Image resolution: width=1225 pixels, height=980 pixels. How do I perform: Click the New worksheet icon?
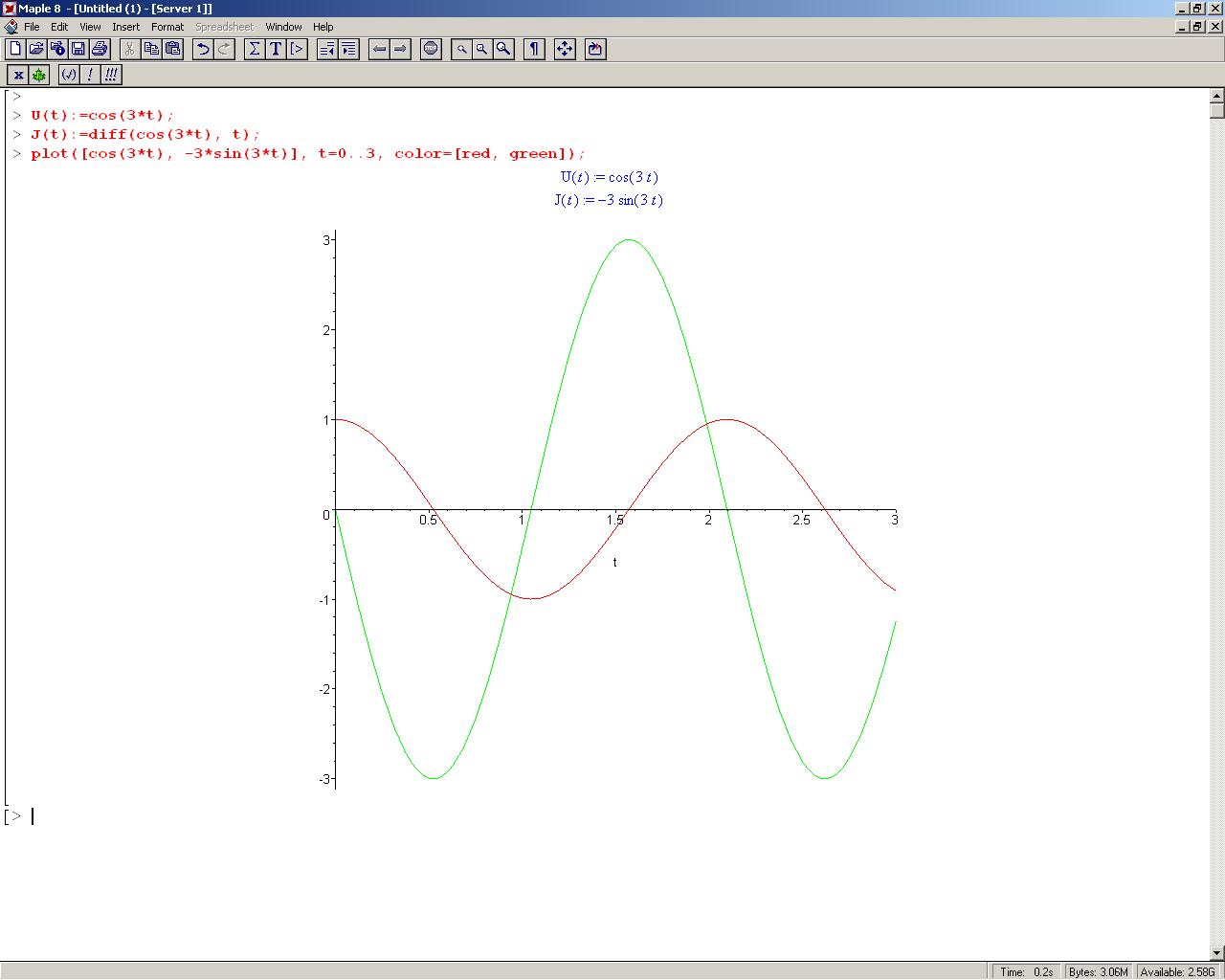[15, 49]
